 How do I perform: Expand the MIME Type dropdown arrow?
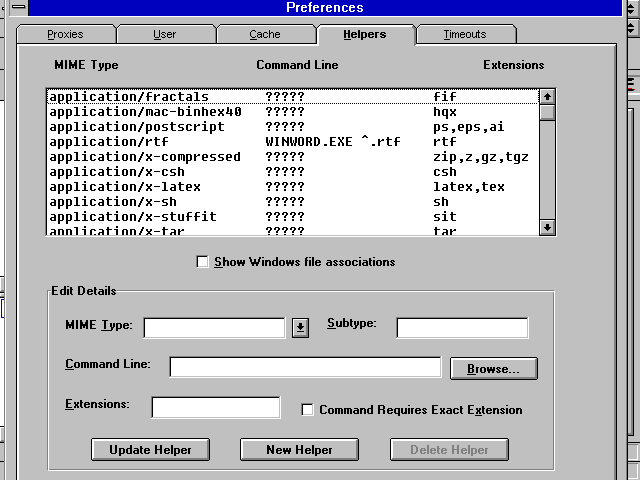[300, 328]
